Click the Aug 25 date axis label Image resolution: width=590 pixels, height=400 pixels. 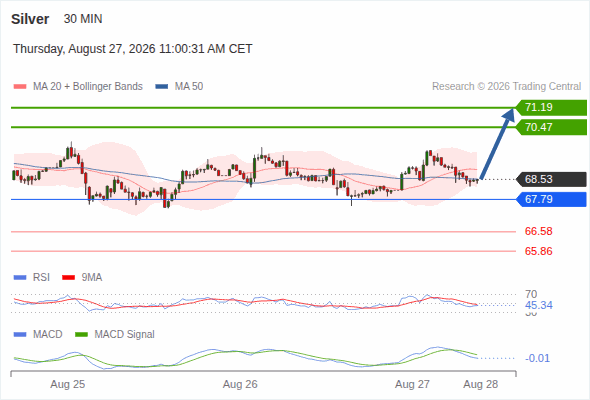[x=68, y=384]
